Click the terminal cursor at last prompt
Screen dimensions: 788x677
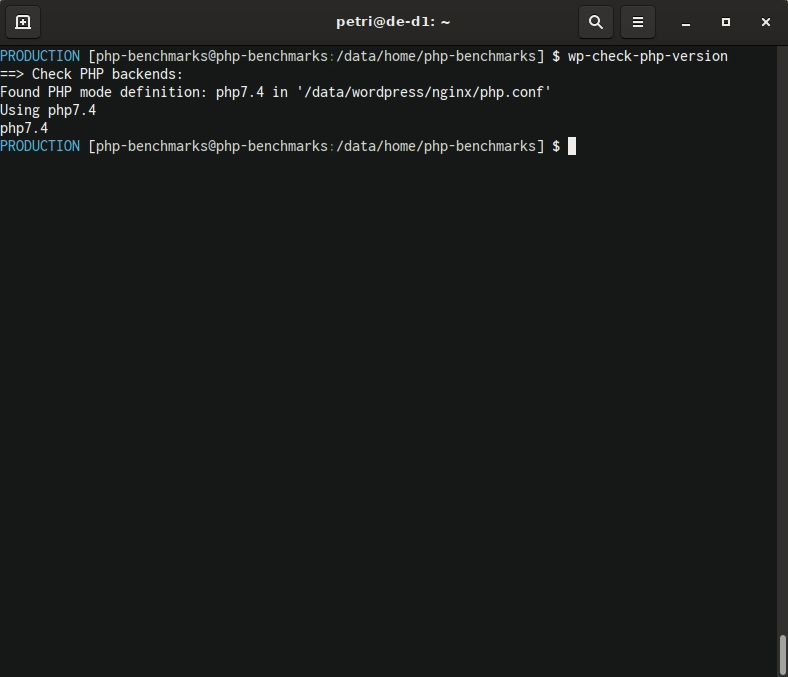click(x=572, y=146)
